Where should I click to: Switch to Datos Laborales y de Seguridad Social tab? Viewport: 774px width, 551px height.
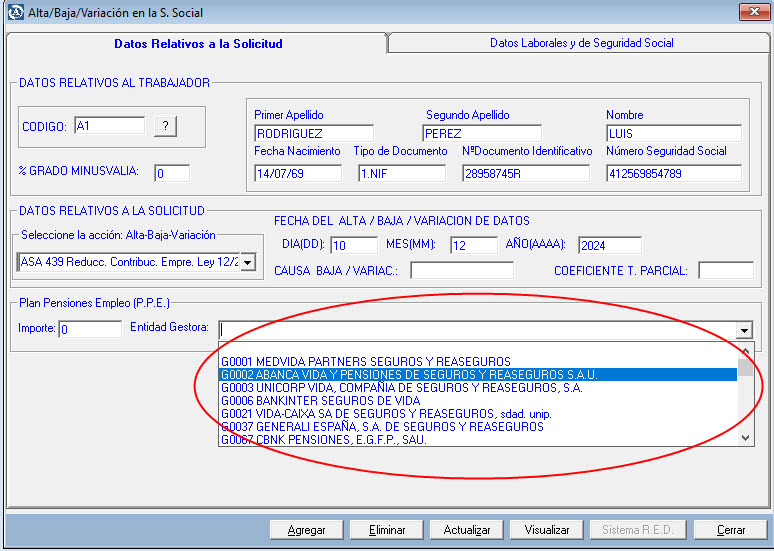pyautogui.click(x=581, y=43)
